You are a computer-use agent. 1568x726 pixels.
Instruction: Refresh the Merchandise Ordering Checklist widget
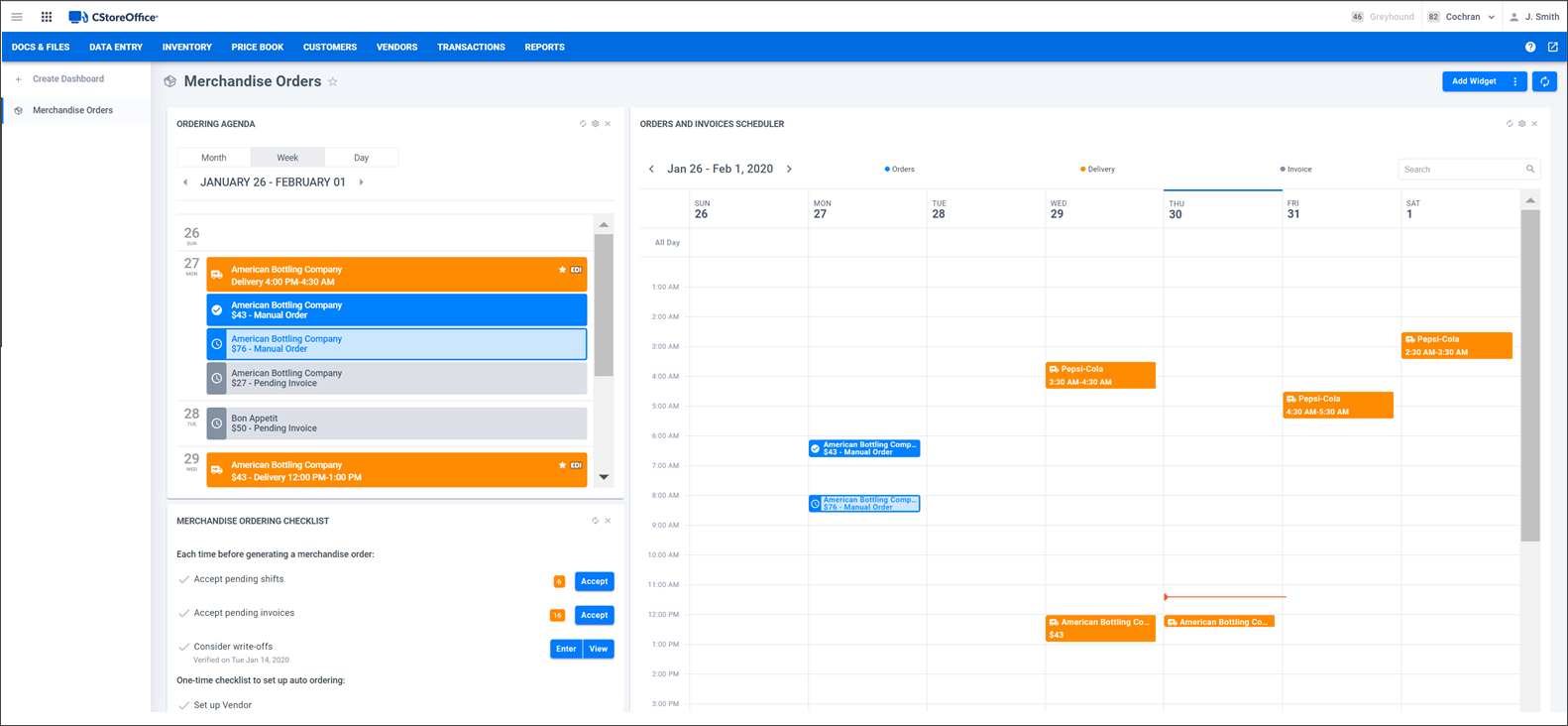click(596, 521)
